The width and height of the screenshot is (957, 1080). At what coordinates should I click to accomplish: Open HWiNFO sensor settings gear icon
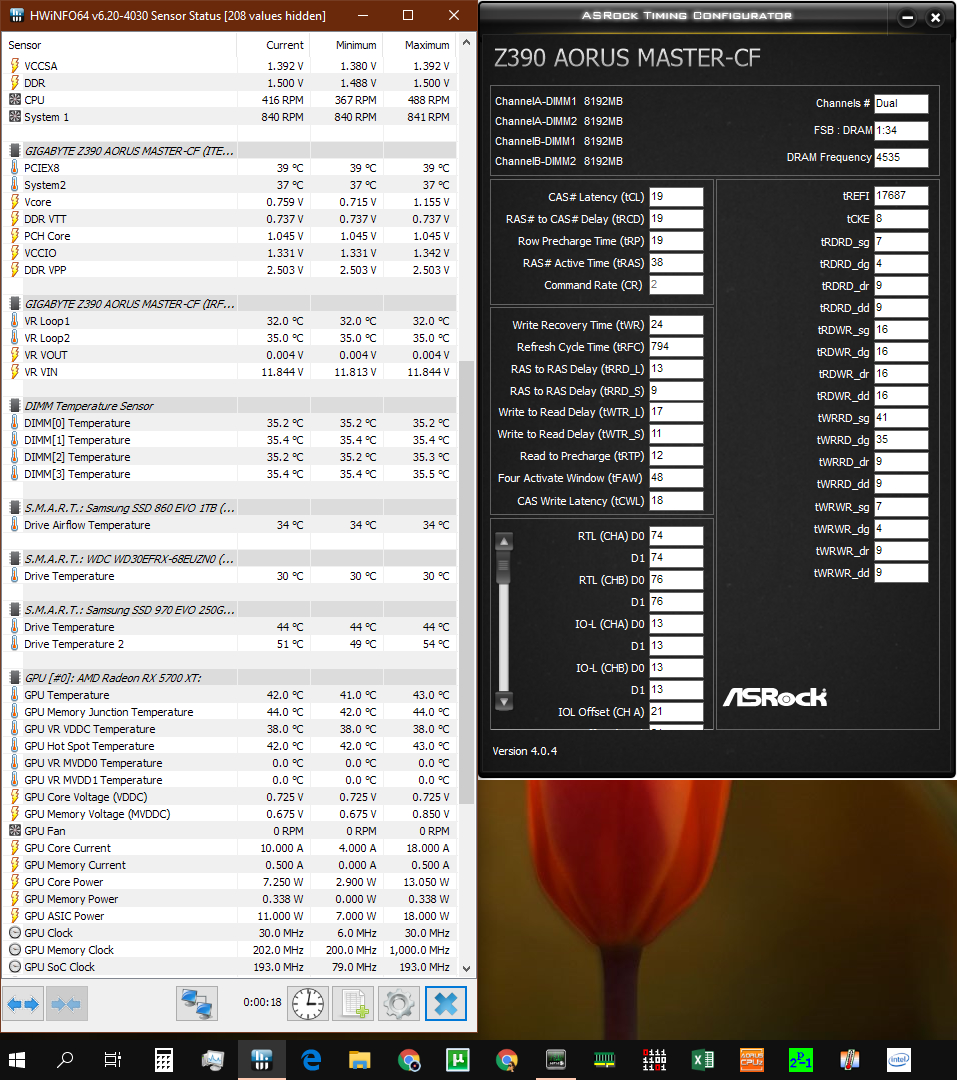pos(399,1004)
